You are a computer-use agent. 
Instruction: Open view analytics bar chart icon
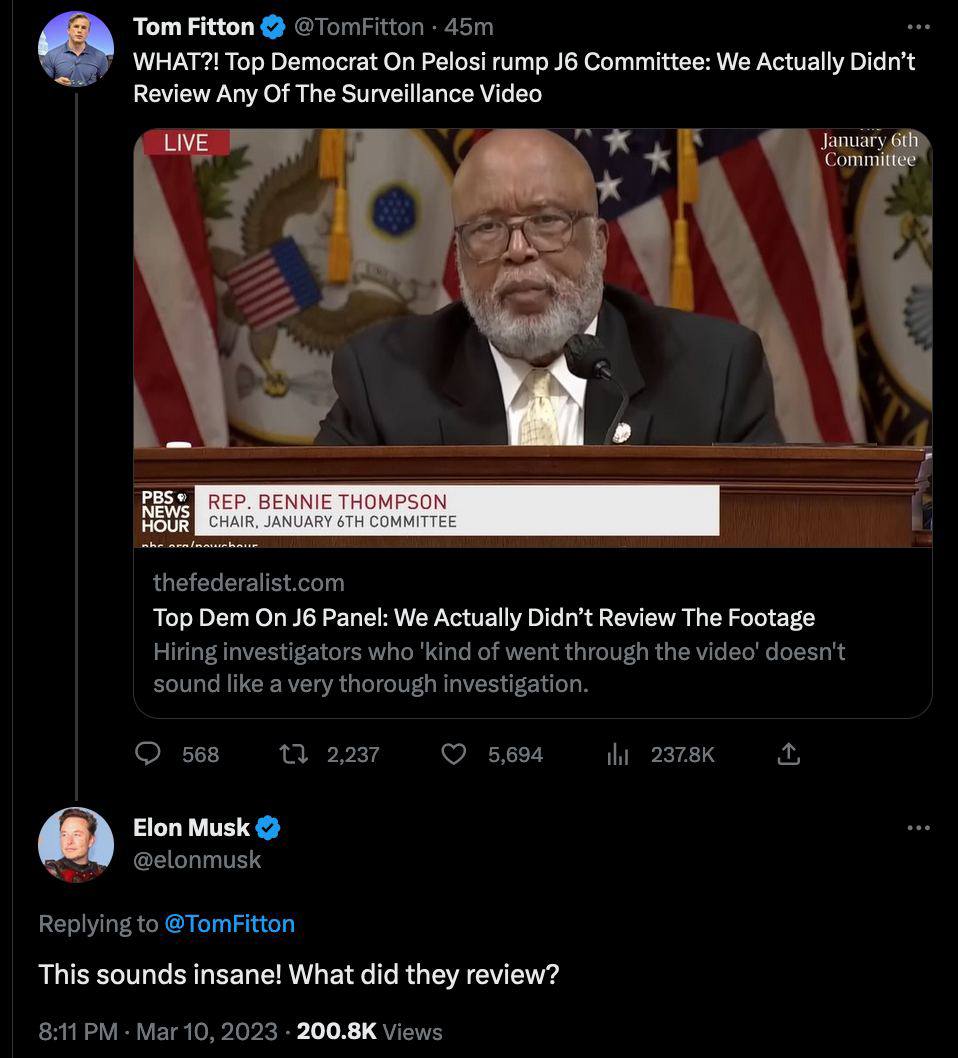click(x=617, y=753)
